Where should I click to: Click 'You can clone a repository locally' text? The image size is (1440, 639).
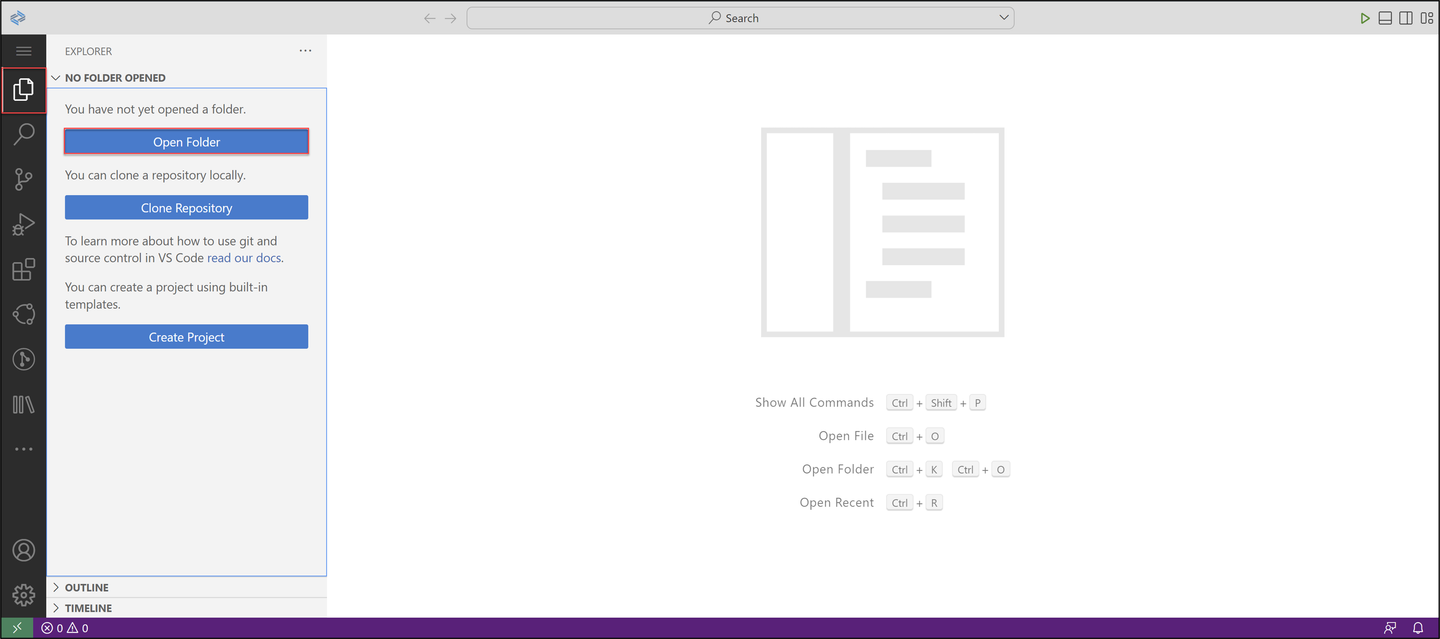(155, 175)
